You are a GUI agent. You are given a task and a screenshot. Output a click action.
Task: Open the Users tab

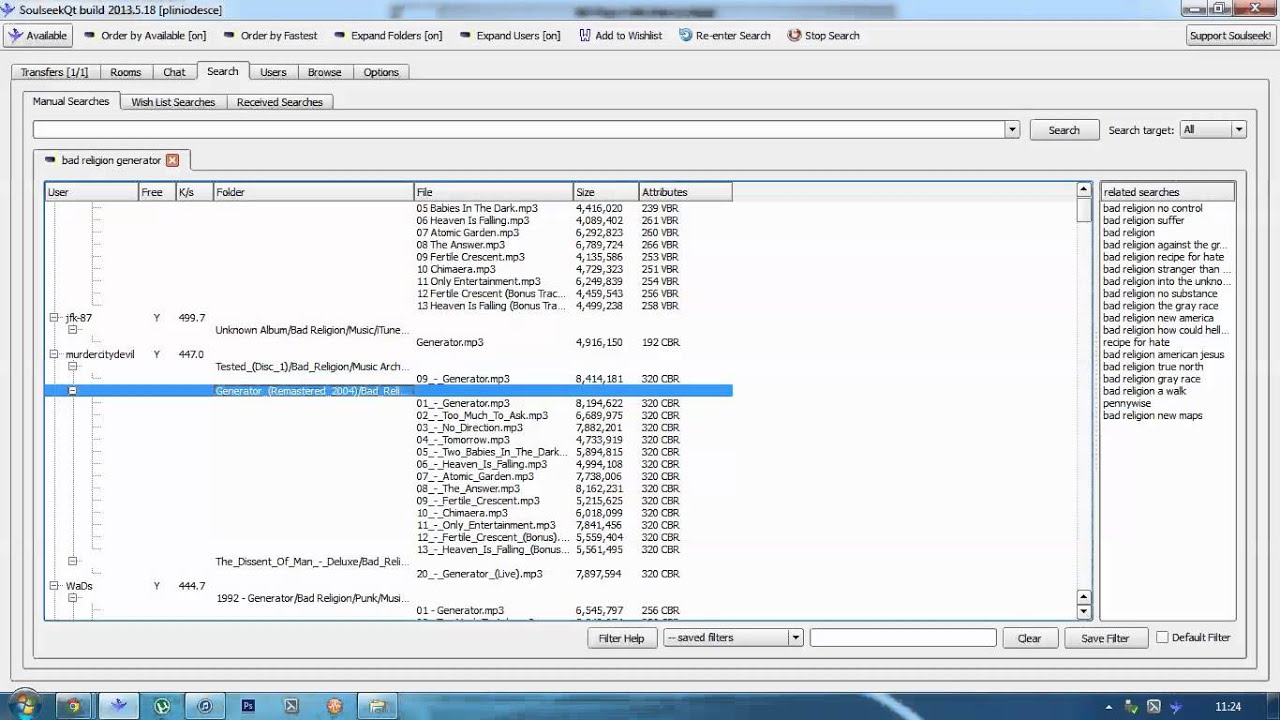273,72
